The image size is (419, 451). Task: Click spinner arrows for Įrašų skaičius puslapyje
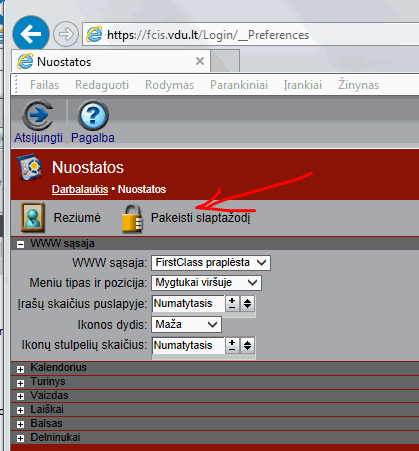(x=247, y=303)
